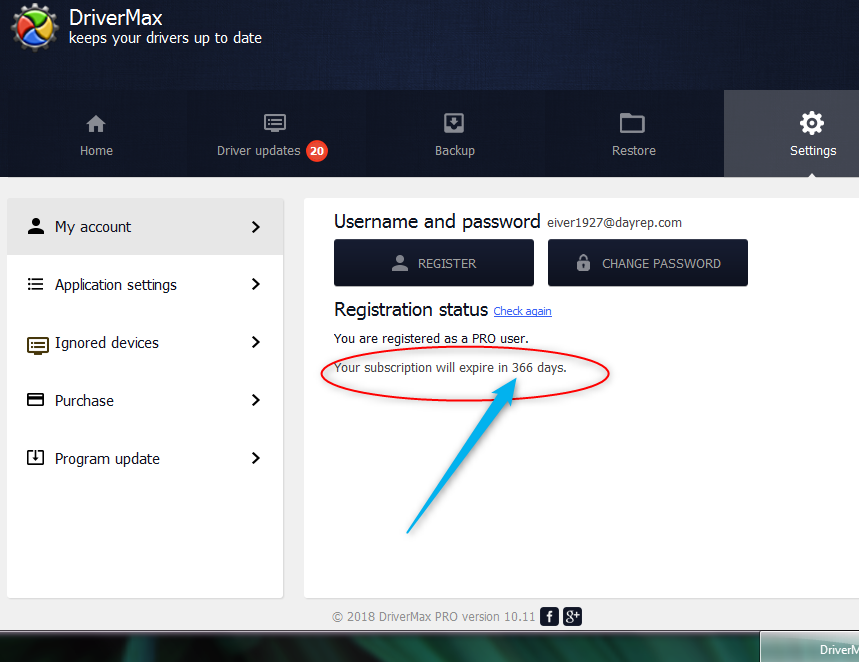Click the DriverMax gear logo
The image size is (859, 662).
[35, 27]
